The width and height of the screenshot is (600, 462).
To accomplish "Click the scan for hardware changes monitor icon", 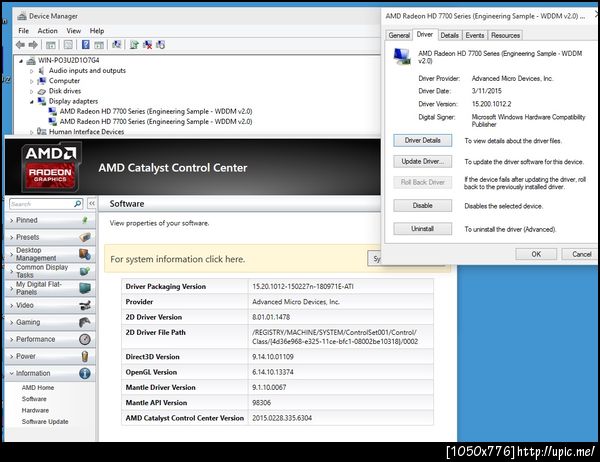I will coord(116,45).
